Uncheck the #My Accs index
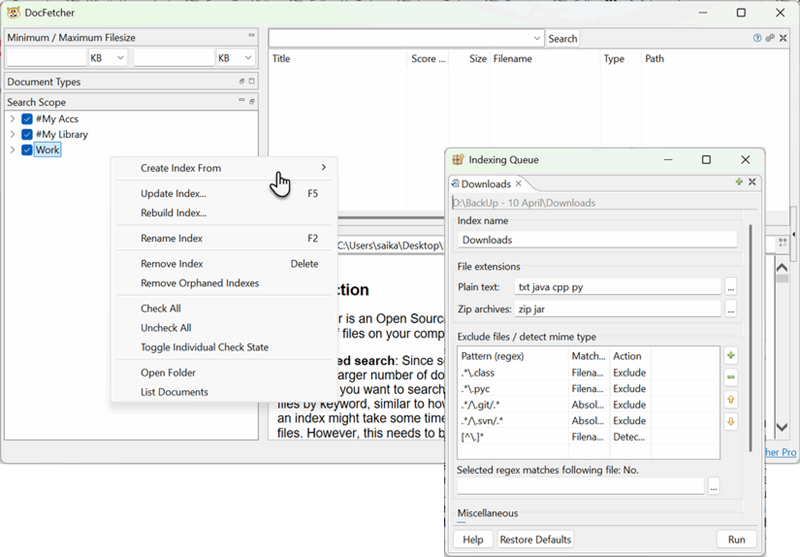Image resolution: width=800 pixels, height=557 pixels. pyautogui.click(x=27, y=119)
